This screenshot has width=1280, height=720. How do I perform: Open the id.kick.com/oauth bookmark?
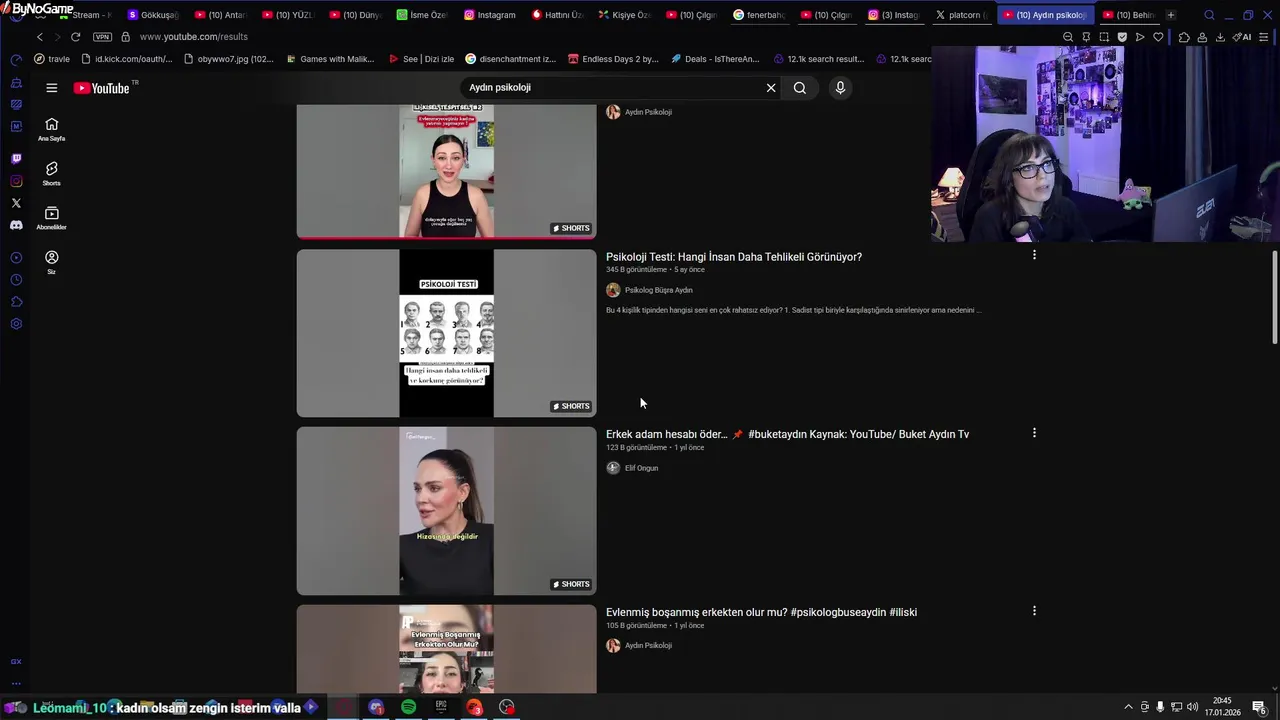tap(127, 59)
